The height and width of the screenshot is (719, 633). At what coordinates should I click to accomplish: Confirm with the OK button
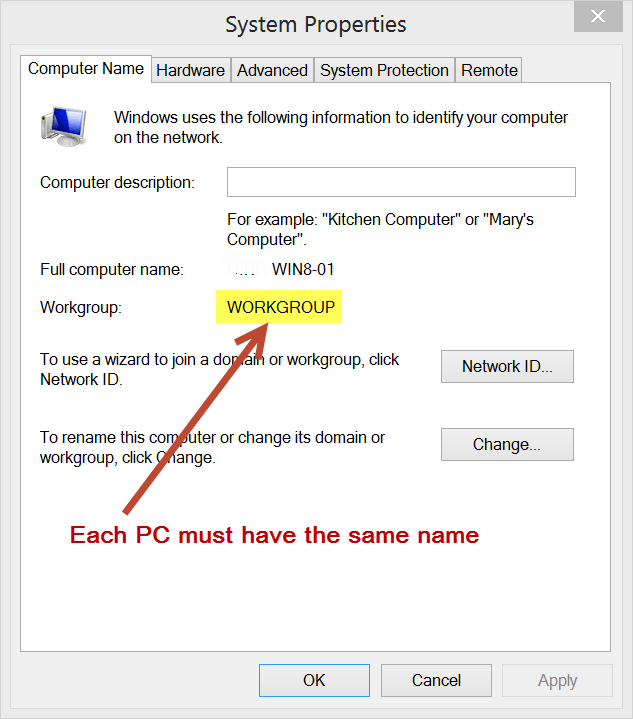(314, 680)
